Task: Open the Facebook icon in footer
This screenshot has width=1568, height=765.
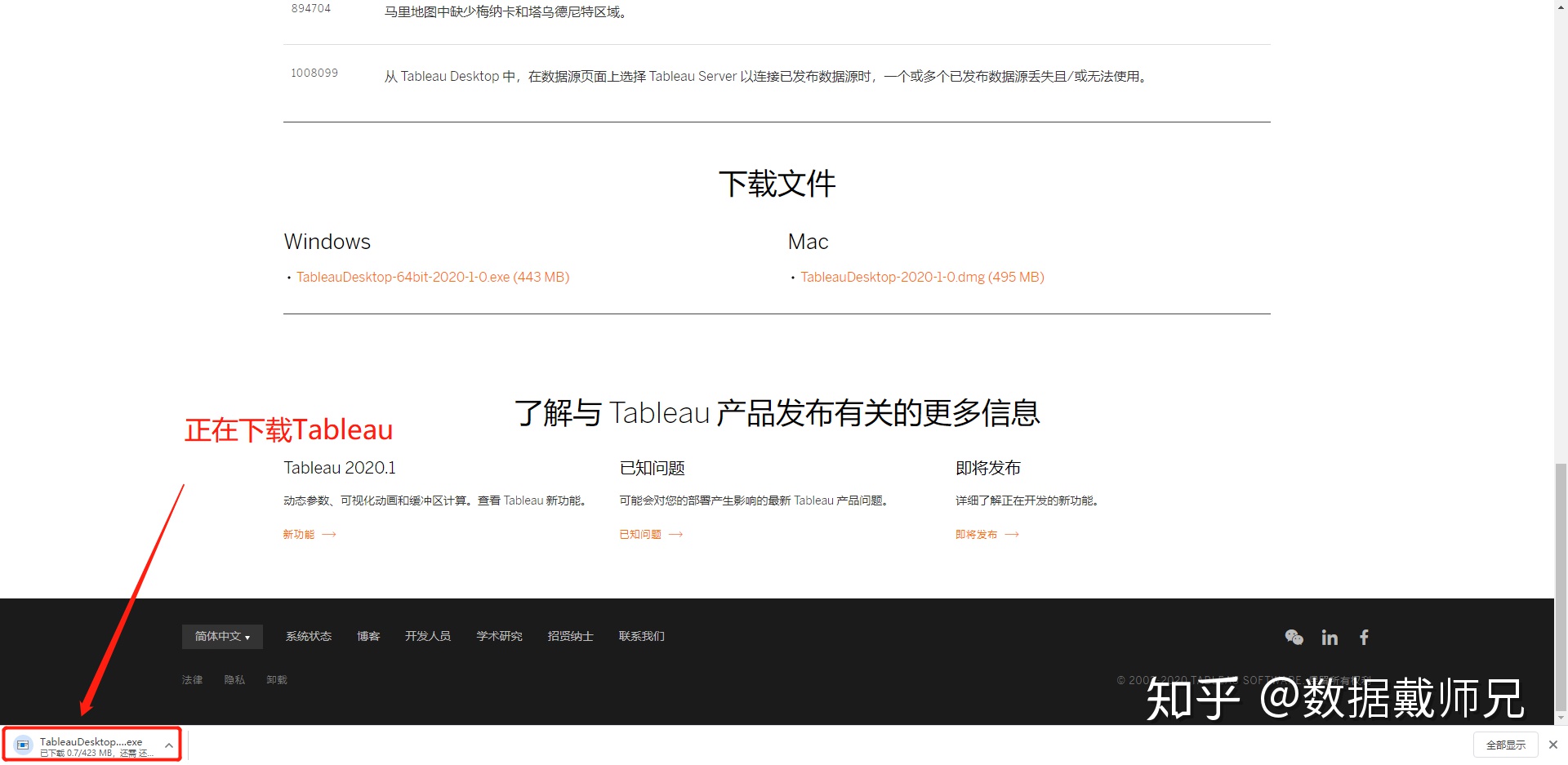Action: (1364, 637)
